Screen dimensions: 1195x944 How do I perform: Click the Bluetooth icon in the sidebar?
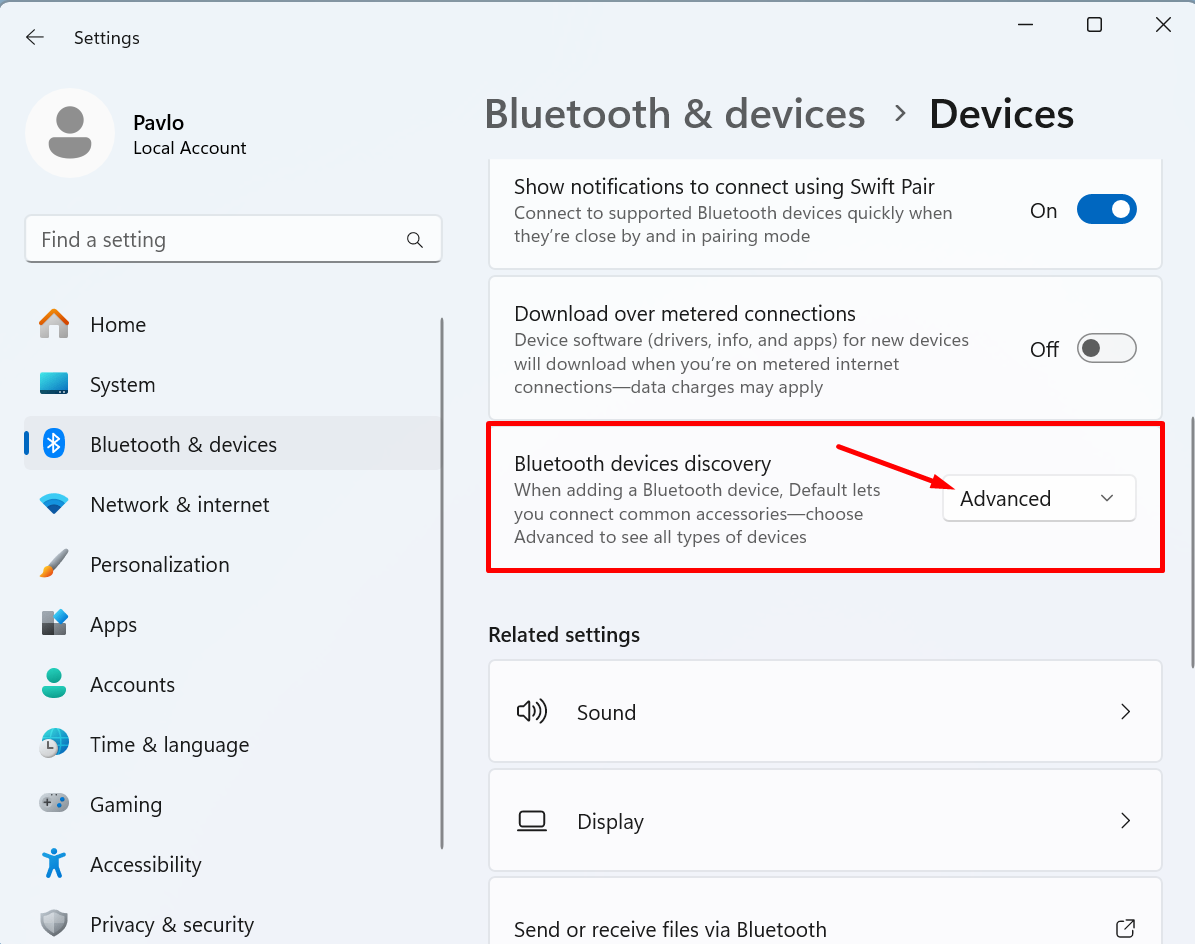(54, 444)
